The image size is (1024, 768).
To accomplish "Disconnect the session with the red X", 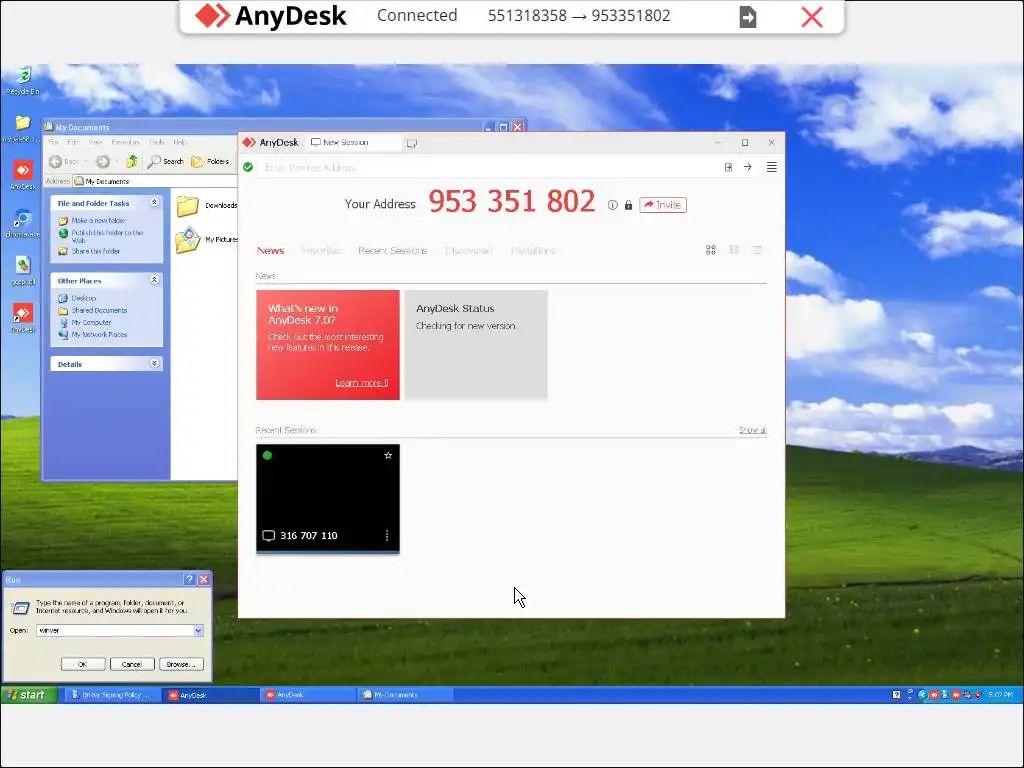I will [812, 17].
